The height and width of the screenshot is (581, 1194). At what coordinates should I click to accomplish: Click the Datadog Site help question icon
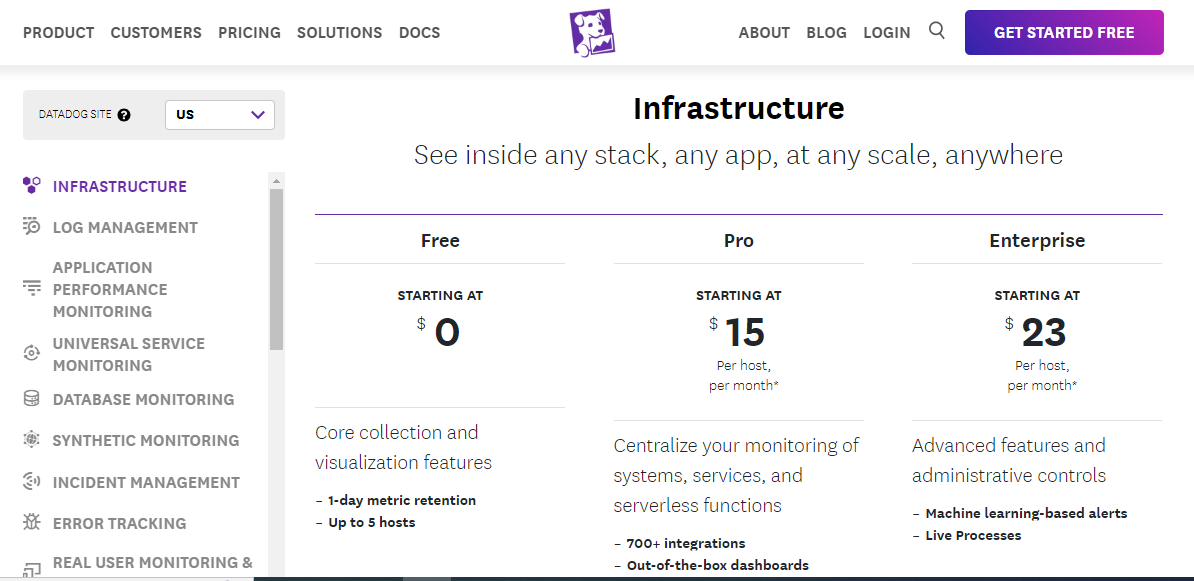coord(124,115)
